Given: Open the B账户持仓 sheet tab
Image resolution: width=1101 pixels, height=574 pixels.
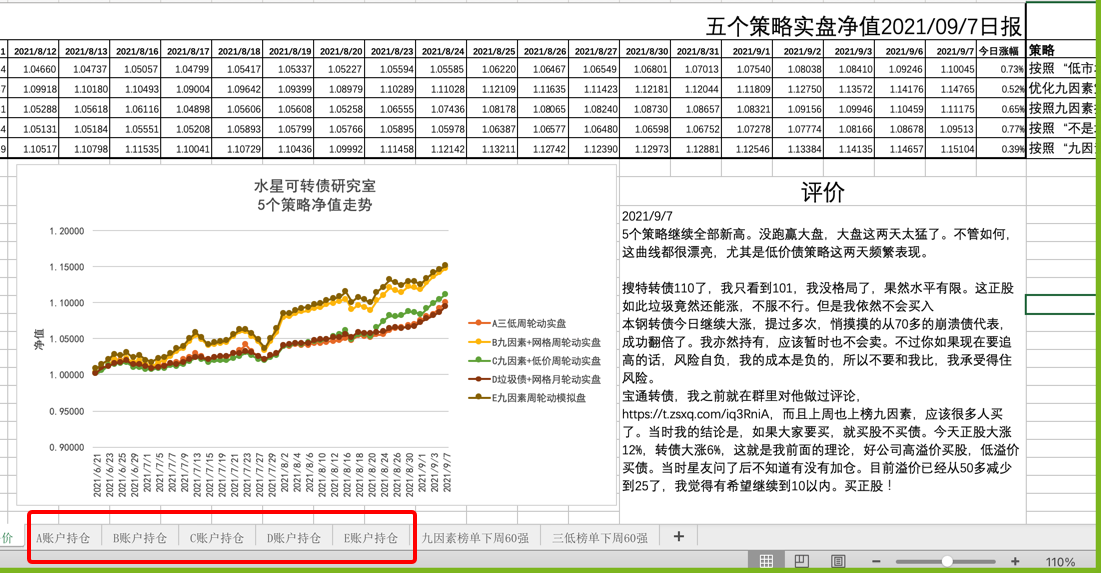Looking at the screenshot, I should point(140,538).
